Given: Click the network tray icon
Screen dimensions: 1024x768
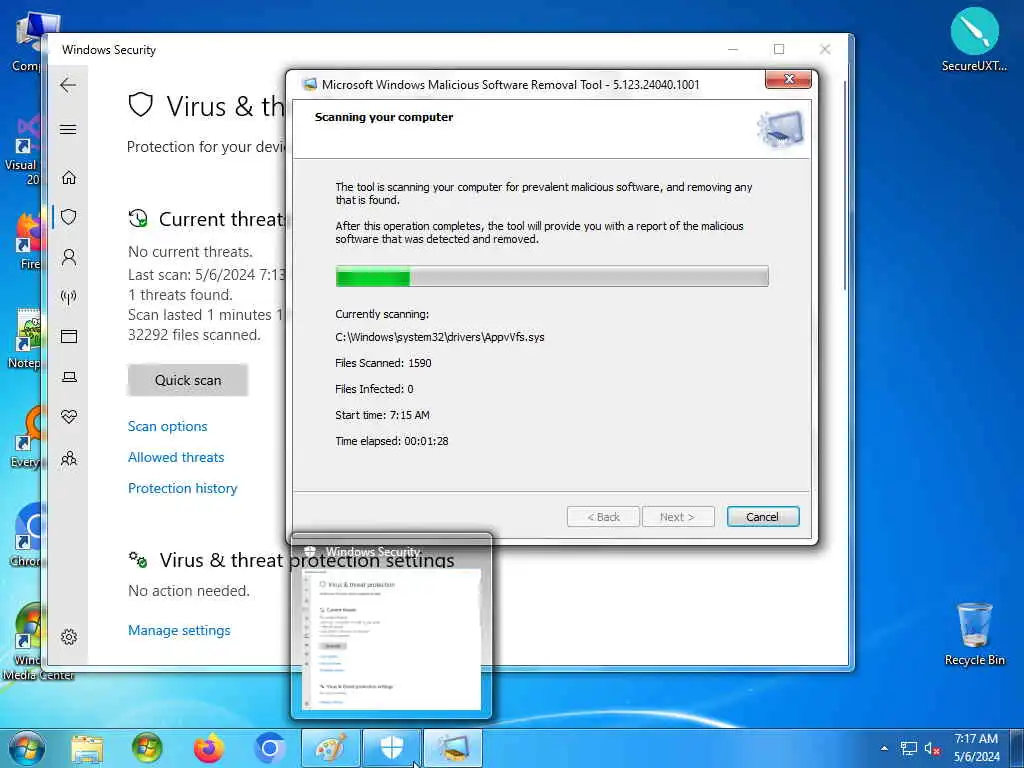Looking at the screenshot, I should click(908, 748).
